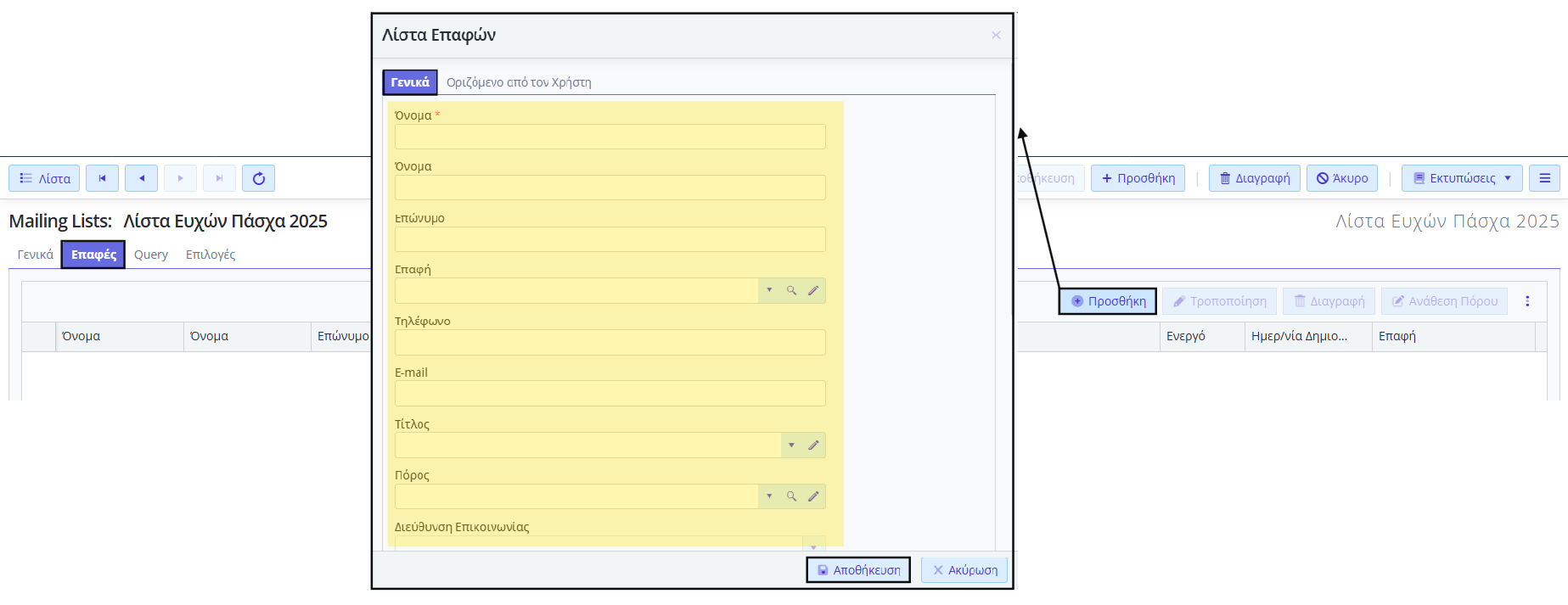Expand the Επαφή dropdown arrow

pyautogui.click(x=769, y=290)
